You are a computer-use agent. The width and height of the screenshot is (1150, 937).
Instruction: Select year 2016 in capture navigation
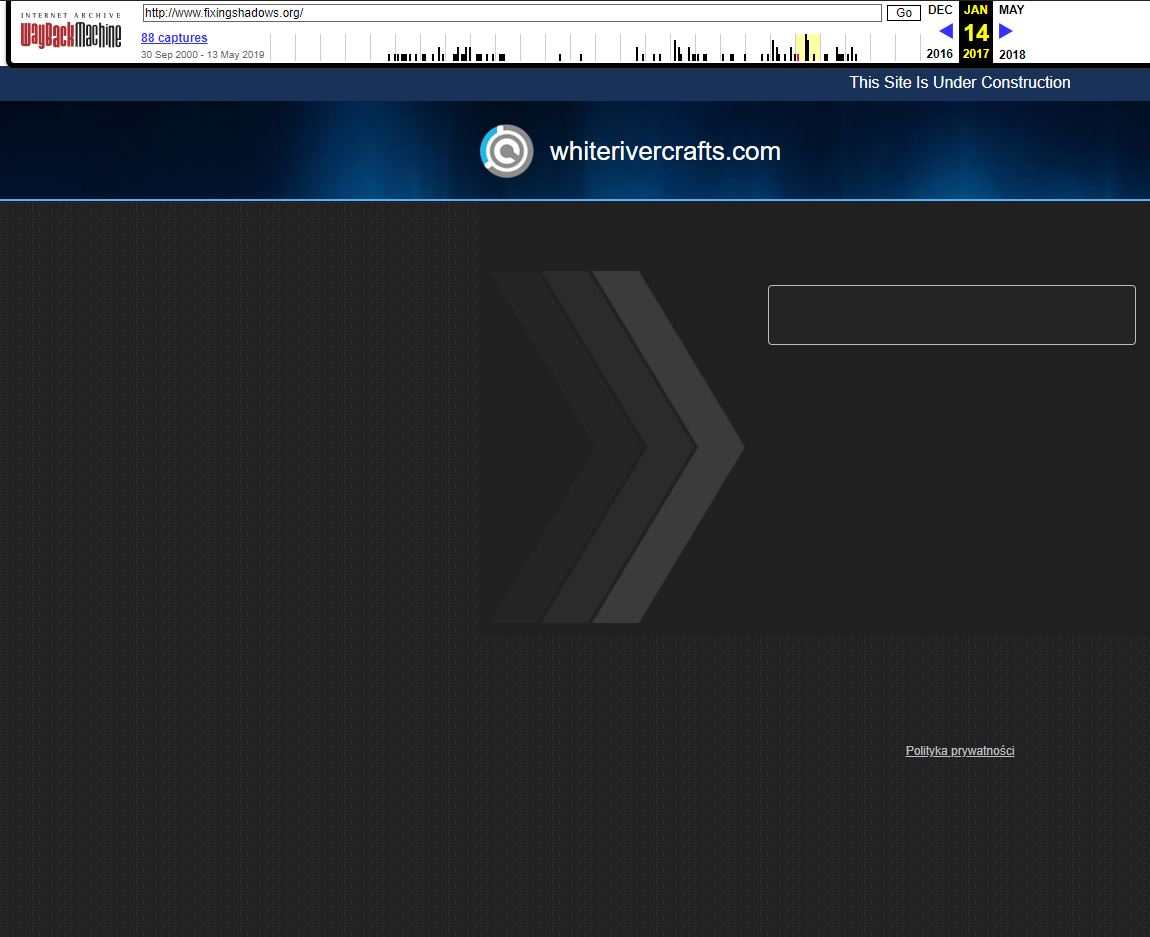[x=940, y=54]
